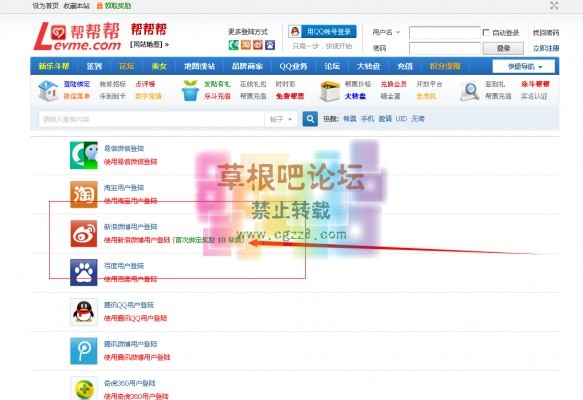Click the Tencent QQ penguin login icon
This screenshot has height=400, width=583.
[x=84, y=312]
